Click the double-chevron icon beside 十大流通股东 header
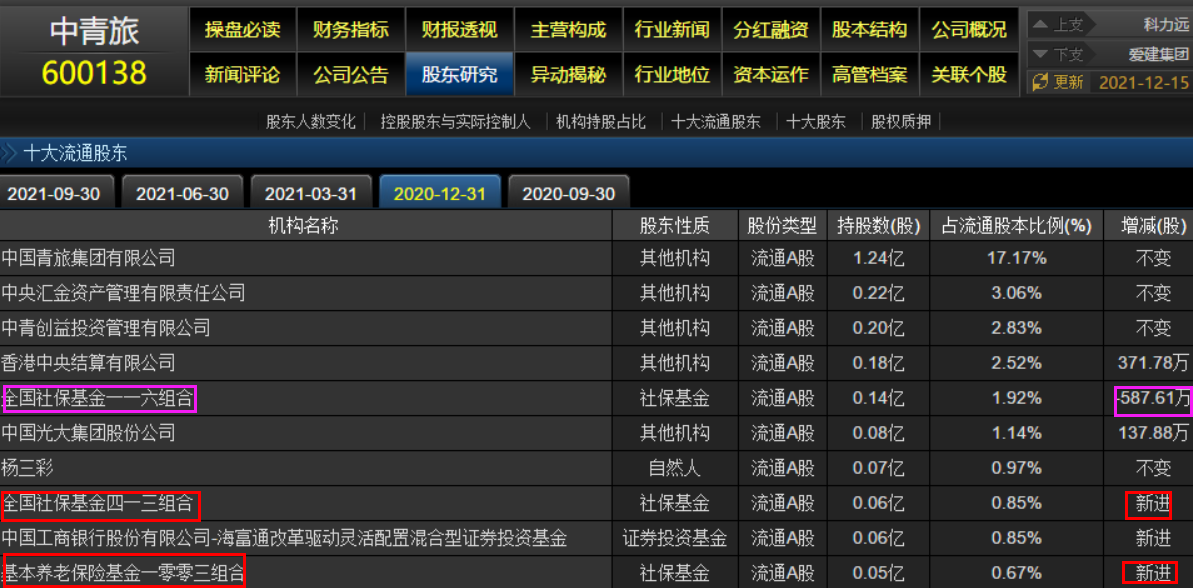 pyautogui.click(x=9, y=154)
